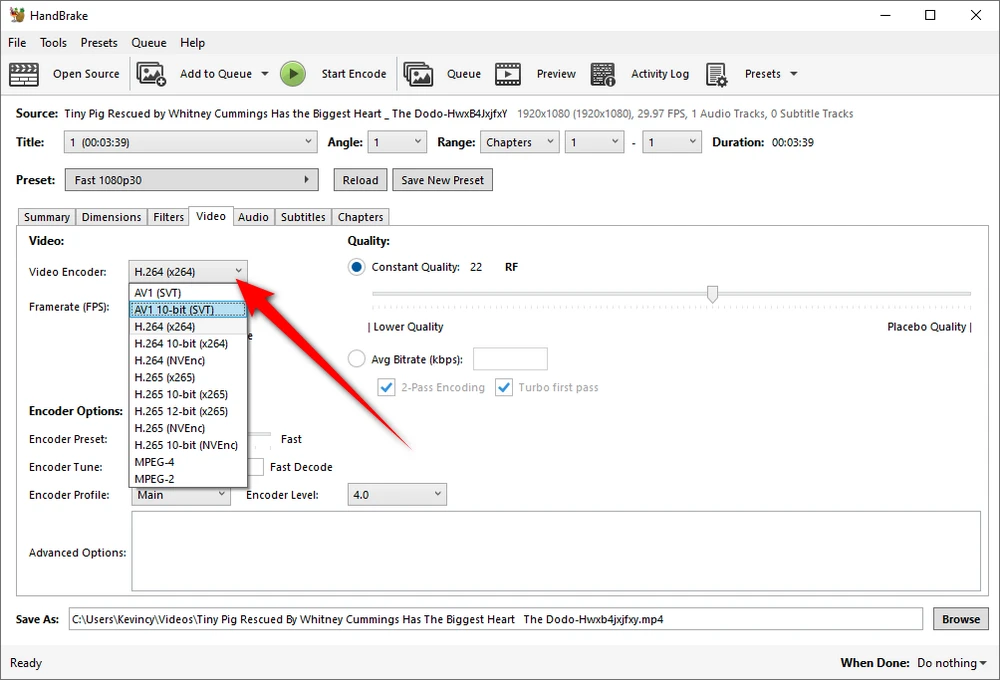Viewport: 1000px width, 680px height.
Task: Click the HandBrake app icon in title bar
Action: 17,15
